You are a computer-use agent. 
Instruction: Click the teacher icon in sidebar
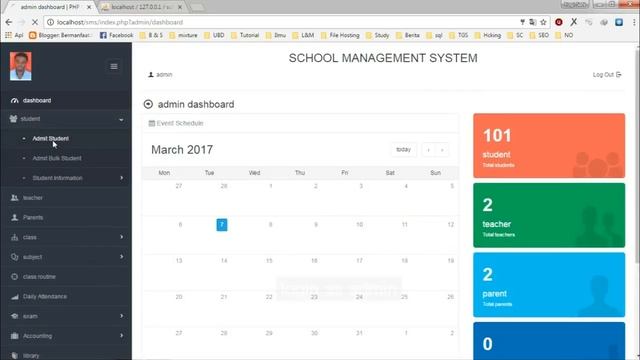[x=15, y=198]
